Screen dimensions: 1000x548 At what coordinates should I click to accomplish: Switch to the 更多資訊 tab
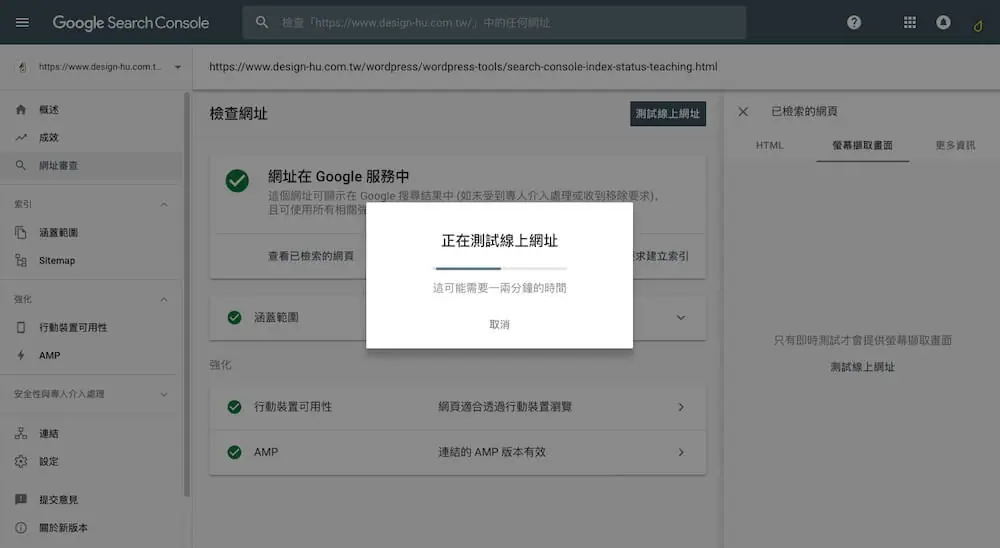(955, 145)
